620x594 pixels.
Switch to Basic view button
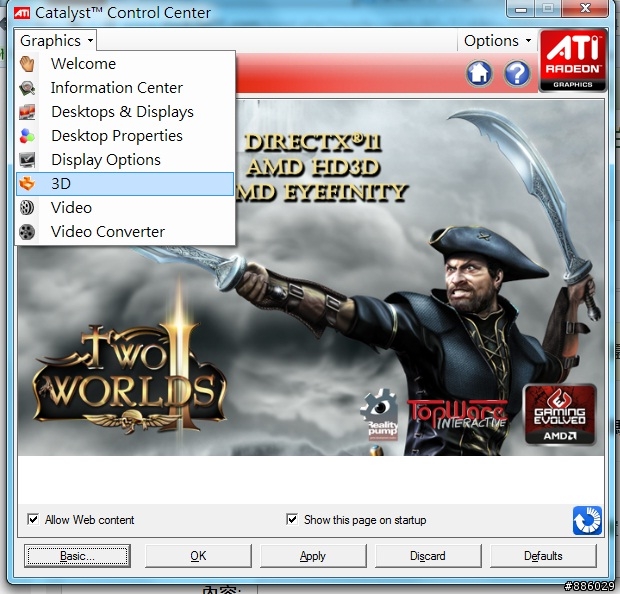pyautogui.click(x=78, y=556)
